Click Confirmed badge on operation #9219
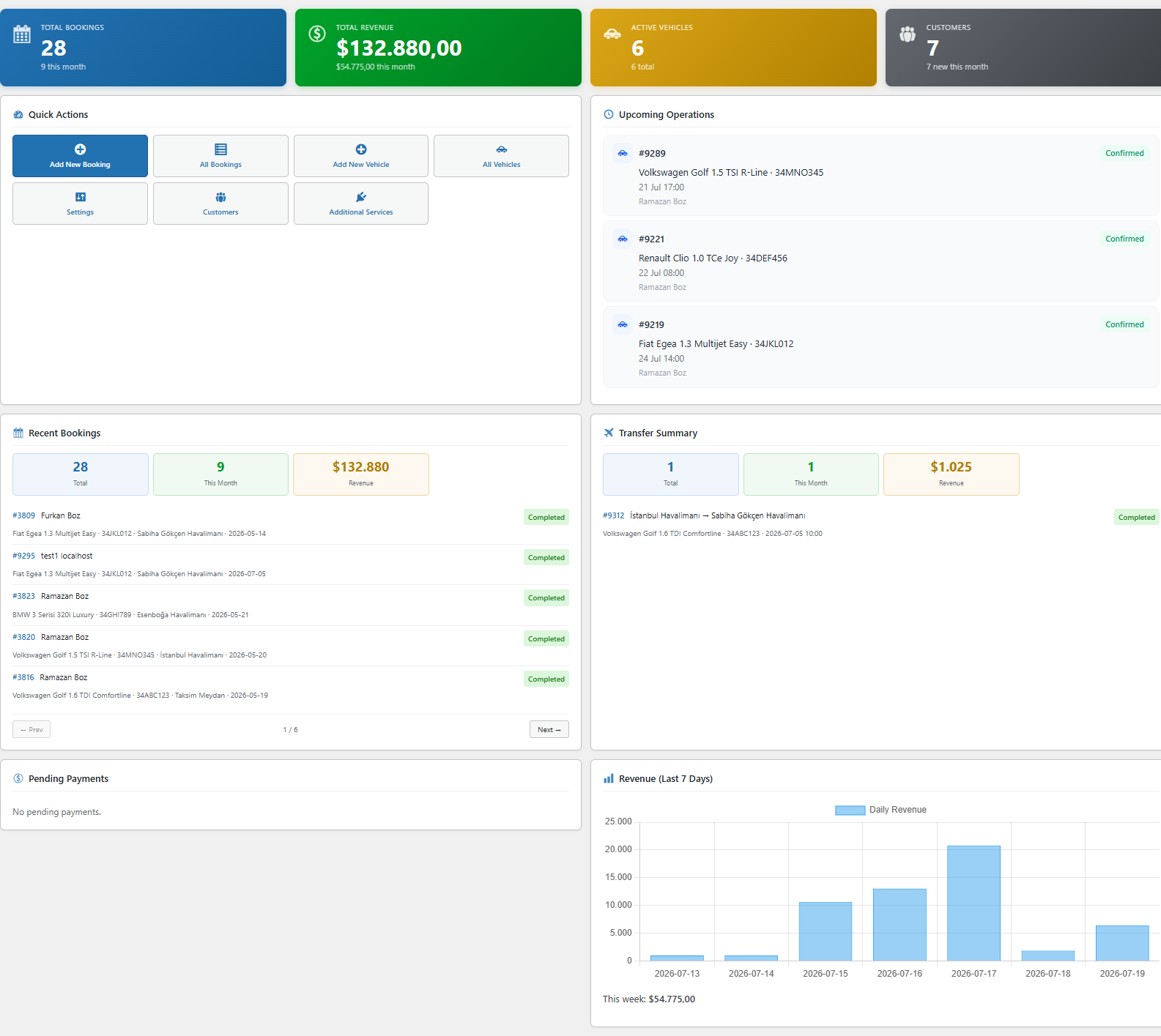The height and width of the screenshot is (1036, 1161). pos(1124,324)
